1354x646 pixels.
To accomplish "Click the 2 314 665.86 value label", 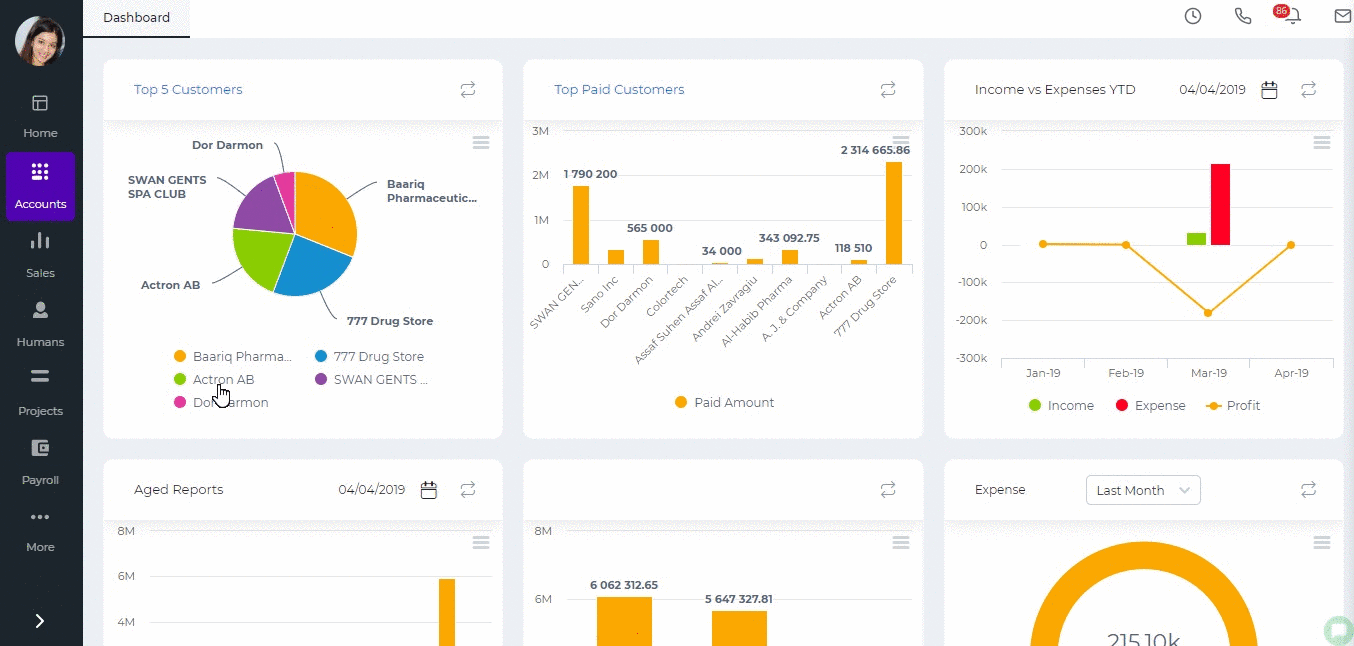I will 875,150.
